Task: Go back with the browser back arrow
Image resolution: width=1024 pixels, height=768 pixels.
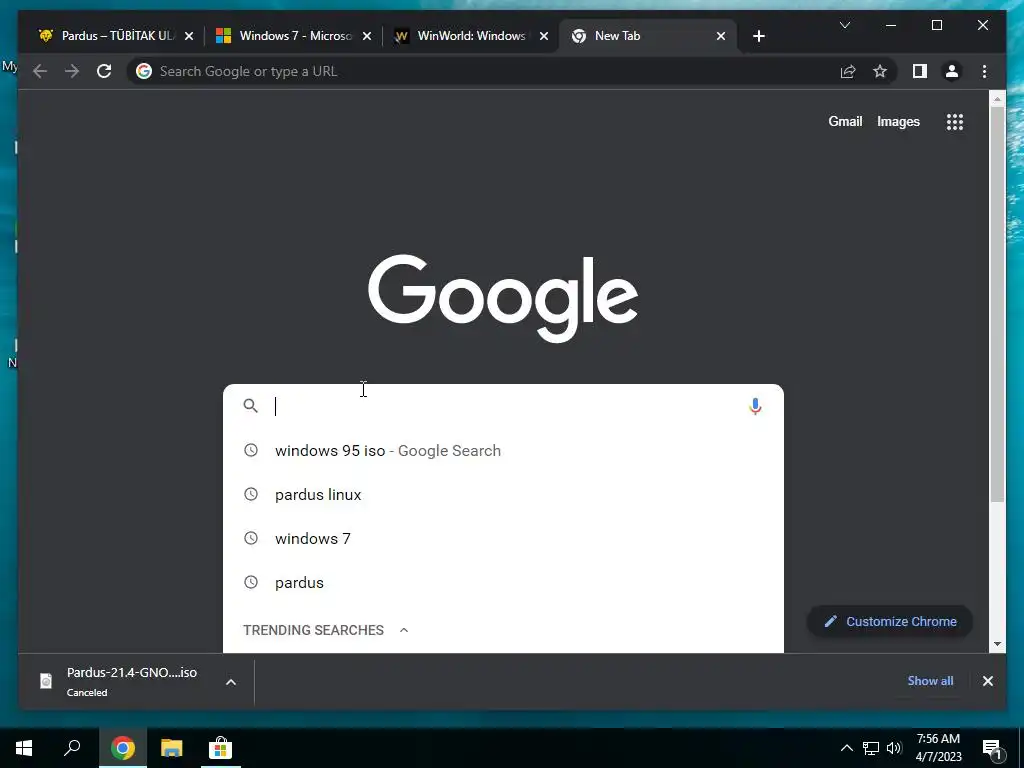Action: coord(40,71)
